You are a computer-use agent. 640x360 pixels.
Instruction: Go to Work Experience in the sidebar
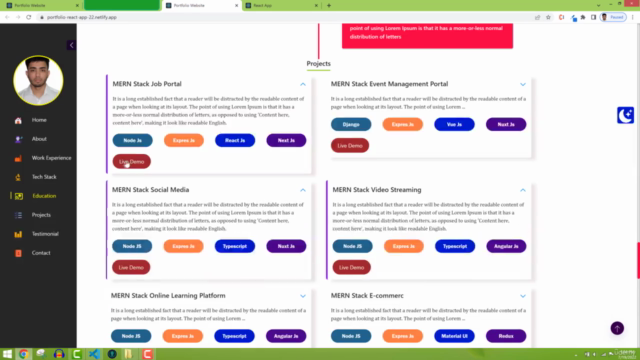point(51,158)
